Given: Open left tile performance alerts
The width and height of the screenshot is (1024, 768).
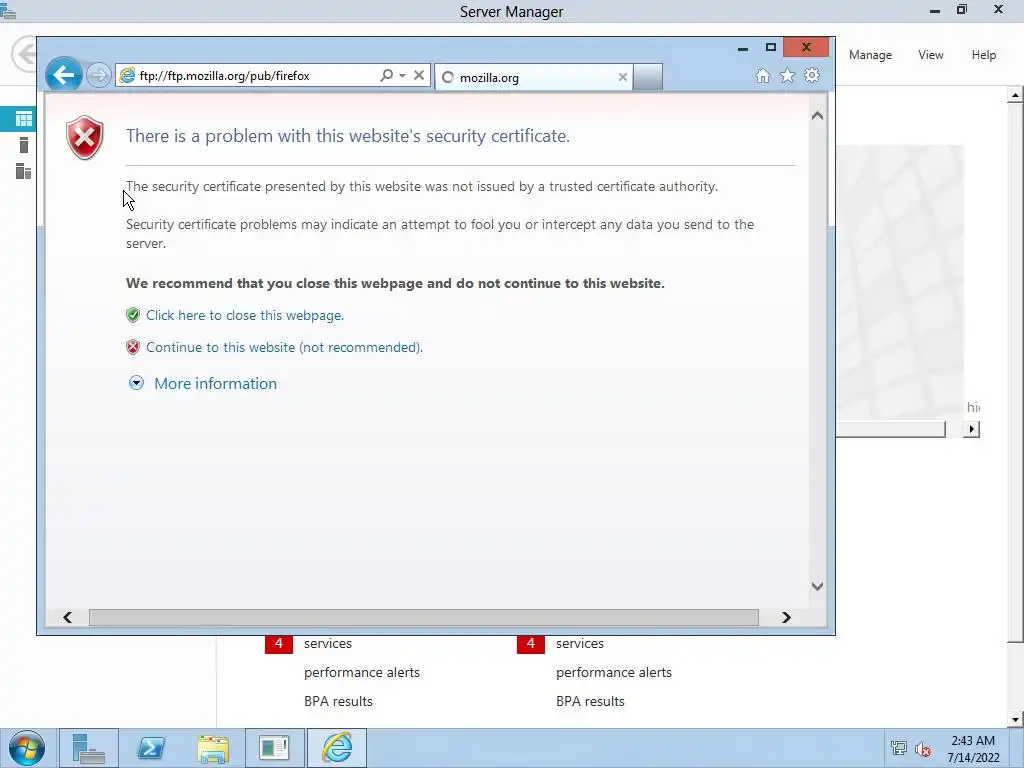Looking at the screenshot, I should point(362,672).
